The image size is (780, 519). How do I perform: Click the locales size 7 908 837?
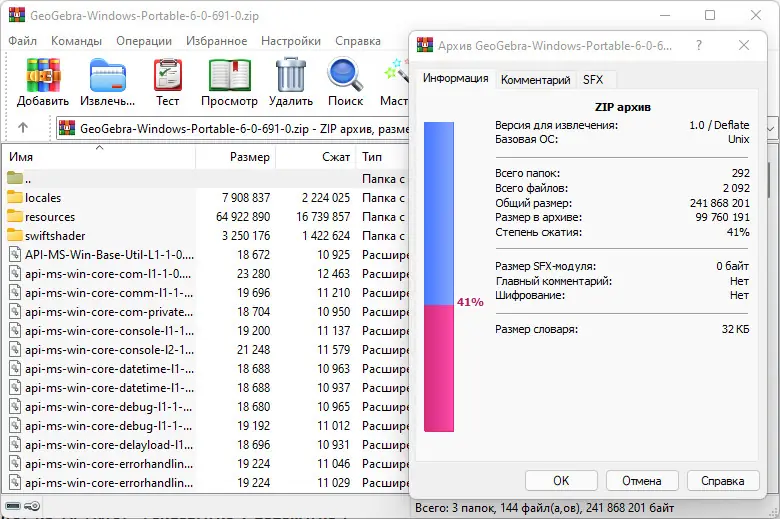(246, 198)
